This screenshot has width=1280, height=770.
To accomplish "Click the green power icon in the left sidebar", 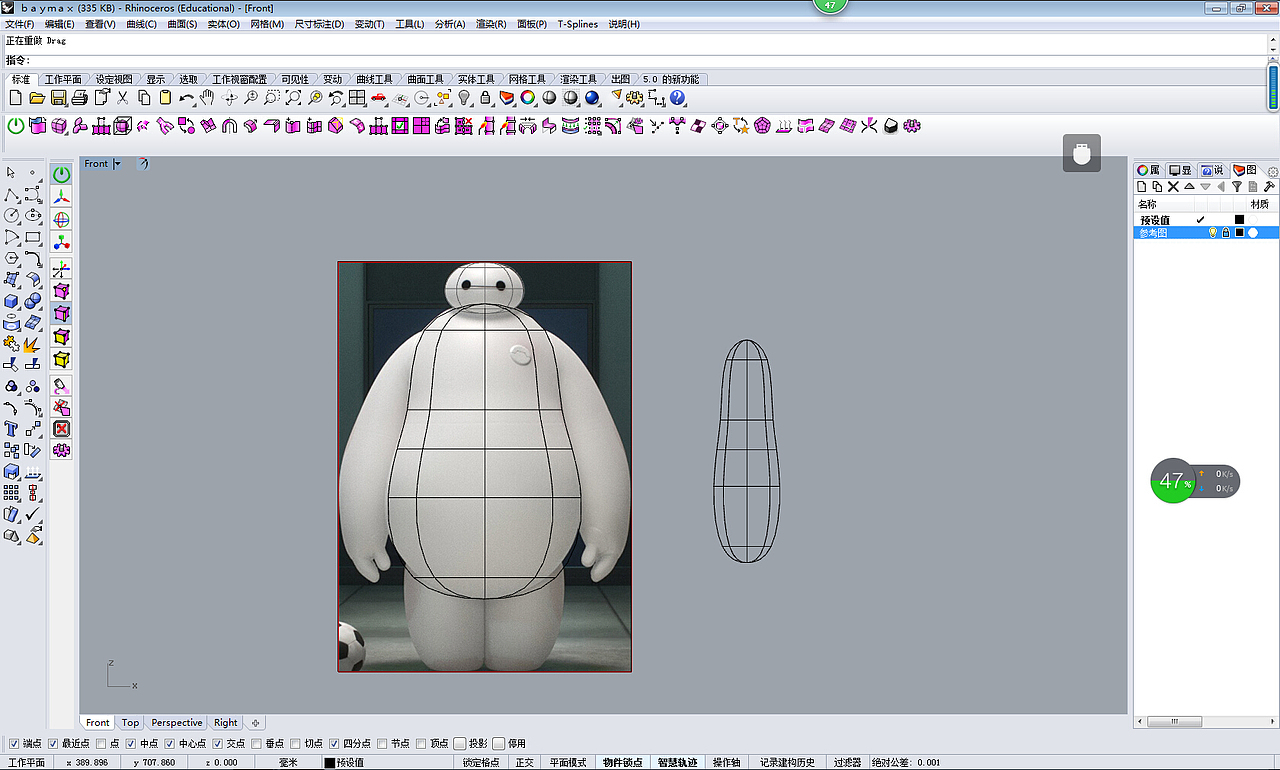I will click(x=62, y=174).
